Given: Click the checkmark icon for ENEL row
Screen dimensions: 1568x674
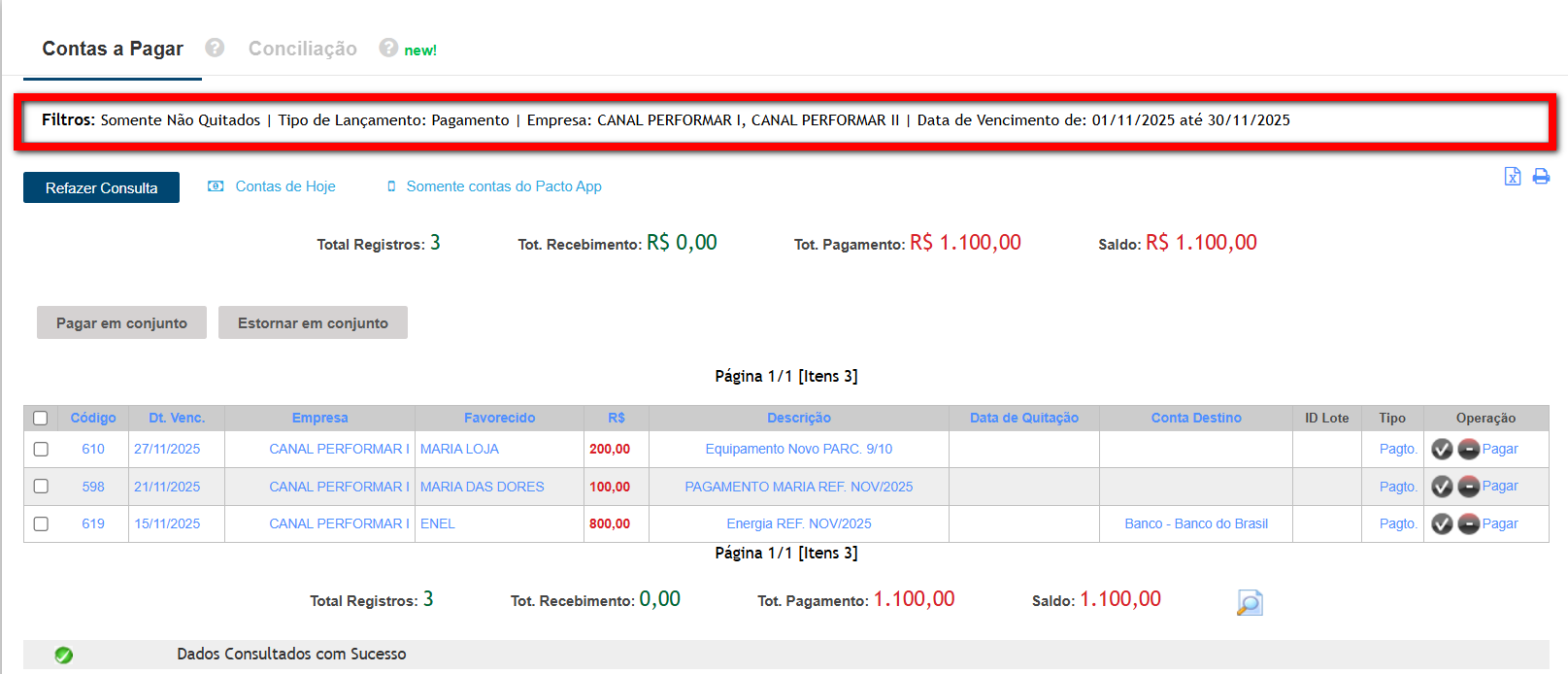Looking at the screenshot, I should (1442, 523).
